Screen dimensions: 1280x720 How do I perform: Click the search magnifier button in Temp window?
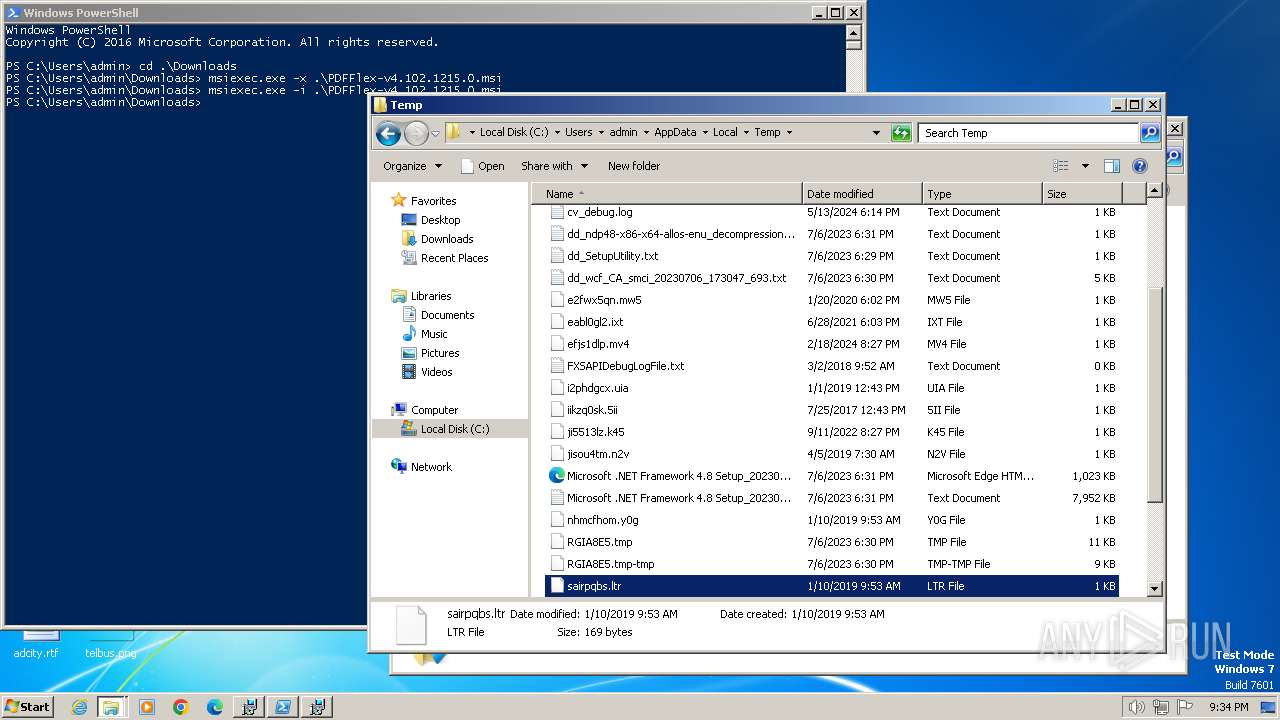pyautogui.click(x=1150, y=133)
